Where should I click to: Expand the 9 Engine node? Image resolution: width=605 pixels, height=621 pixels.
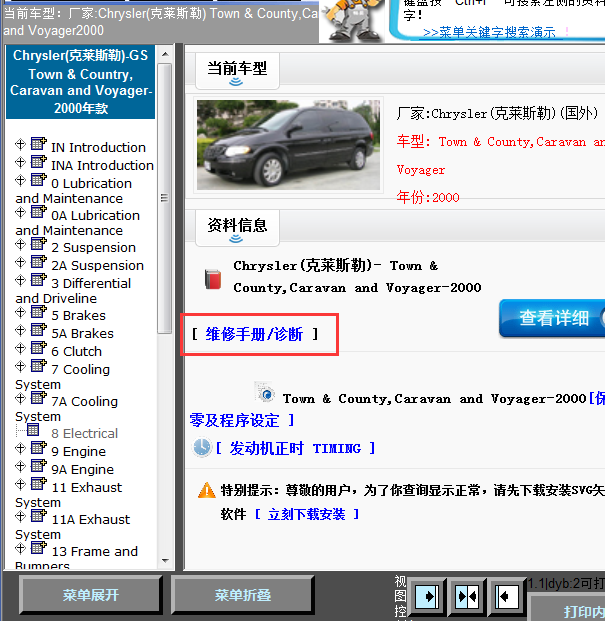point(20,448)
